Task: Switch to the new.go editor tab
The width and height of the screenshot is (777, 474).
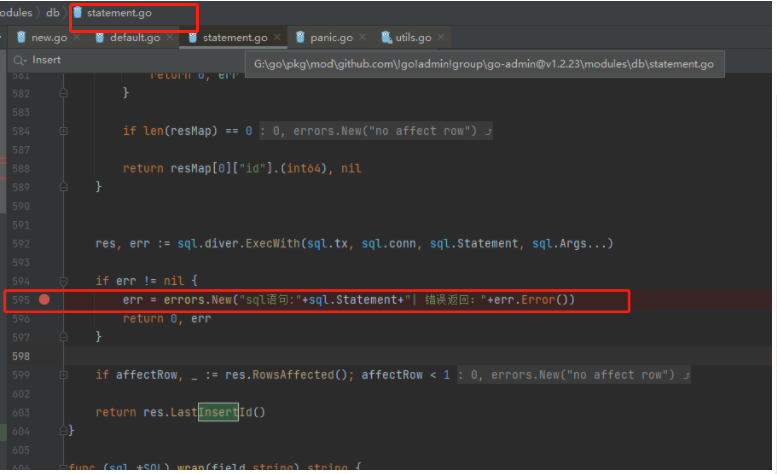Action: pyautogui.click(x=42, y=38)
